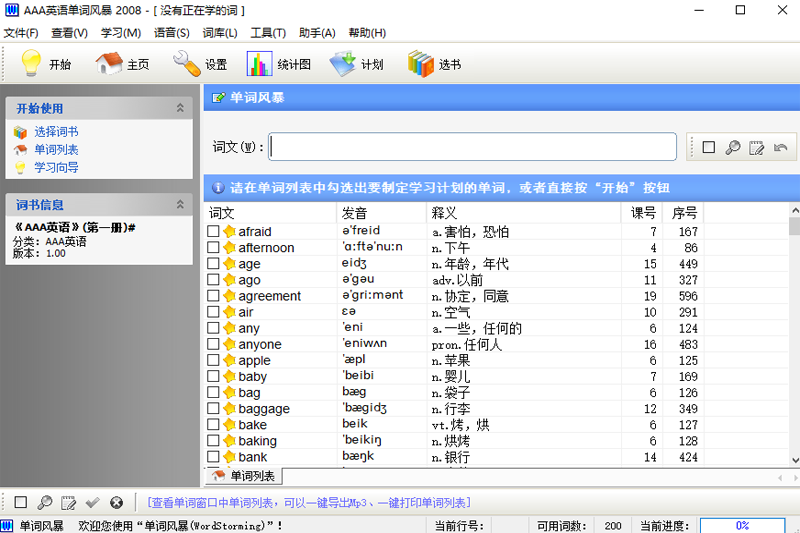
Task: Open the 助手(A) menu
Action: coord(317,33)
